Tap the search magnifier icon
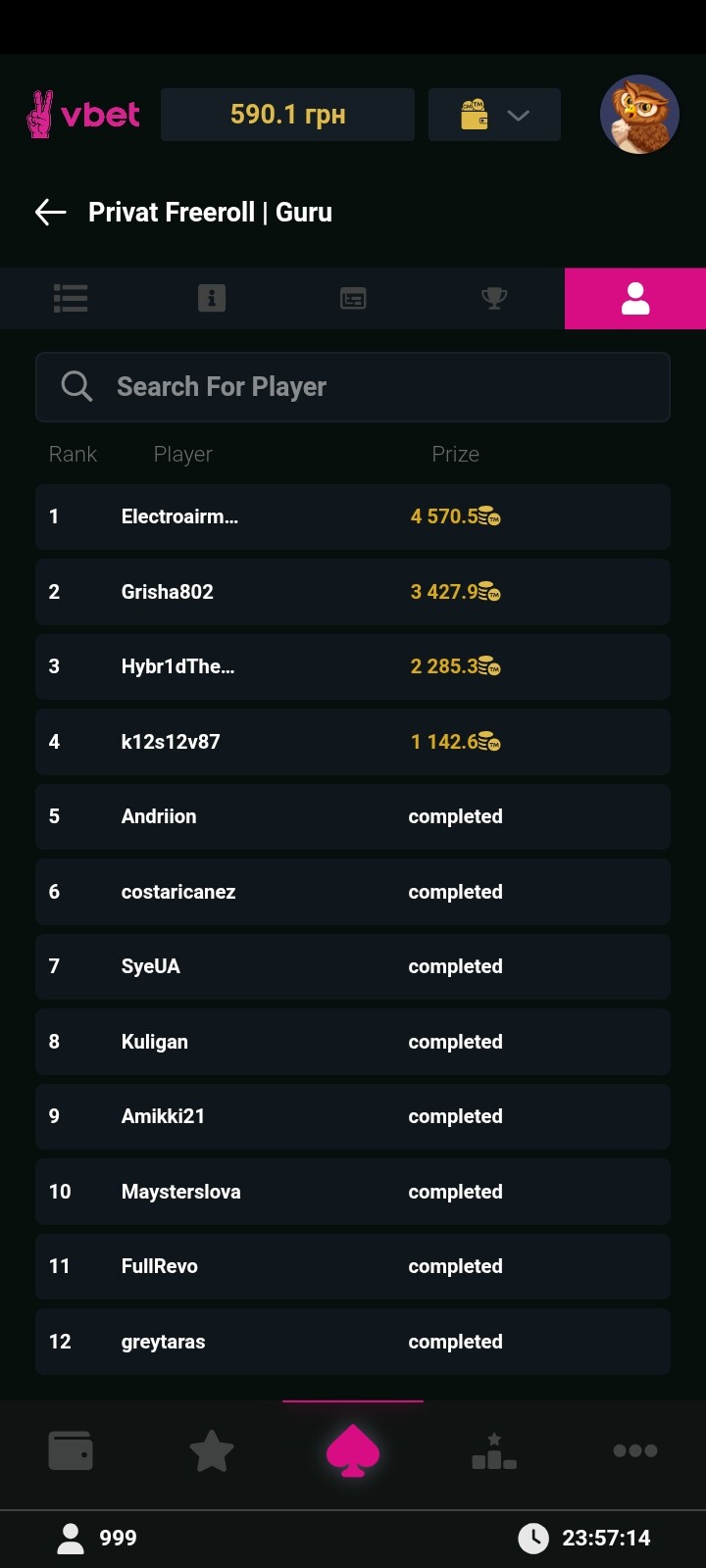The image size is (706, 1568). (76, 387)
